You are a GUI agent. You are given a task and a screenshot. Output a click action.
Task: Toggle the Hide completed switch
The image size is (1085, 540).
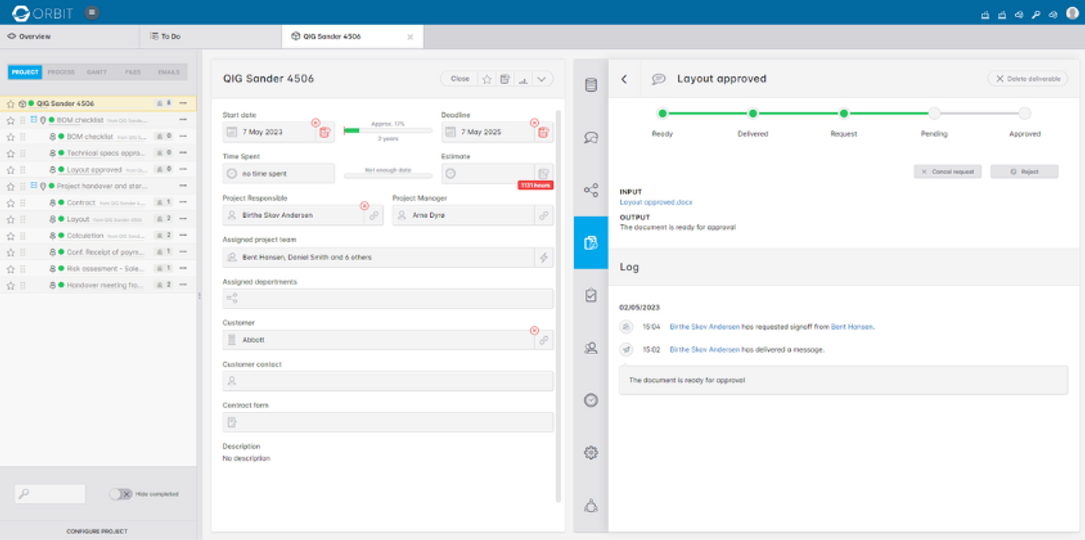point(121,494)
